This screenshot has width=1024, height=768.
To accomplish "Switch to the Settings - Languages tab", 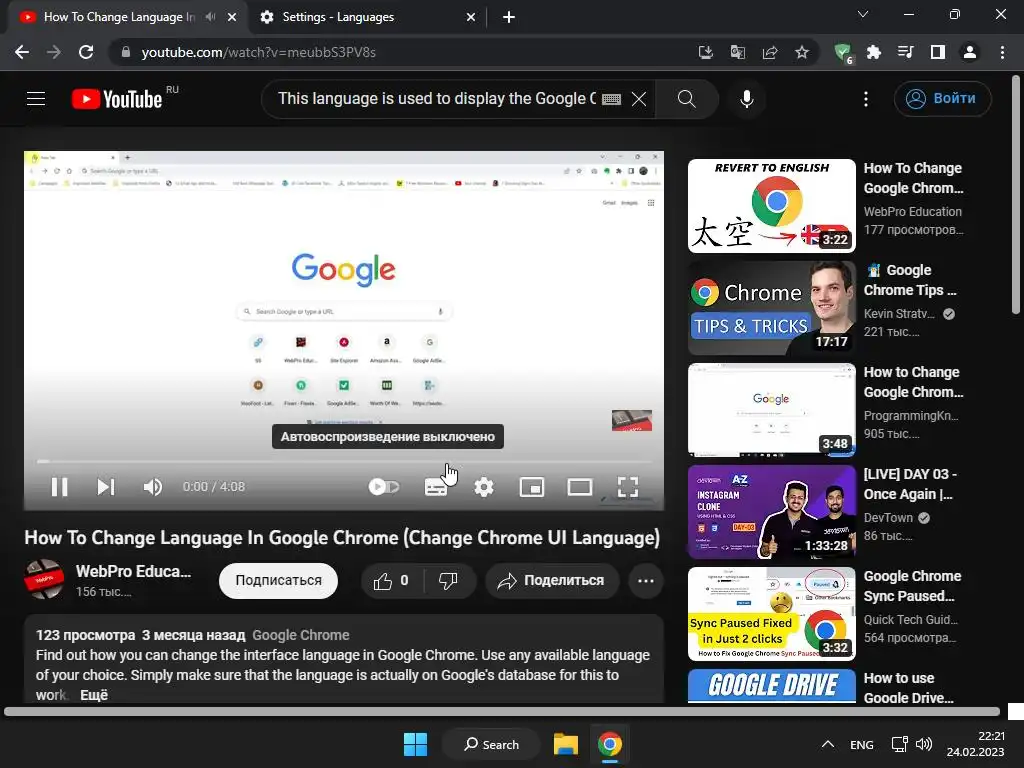I will pos(366,17).
